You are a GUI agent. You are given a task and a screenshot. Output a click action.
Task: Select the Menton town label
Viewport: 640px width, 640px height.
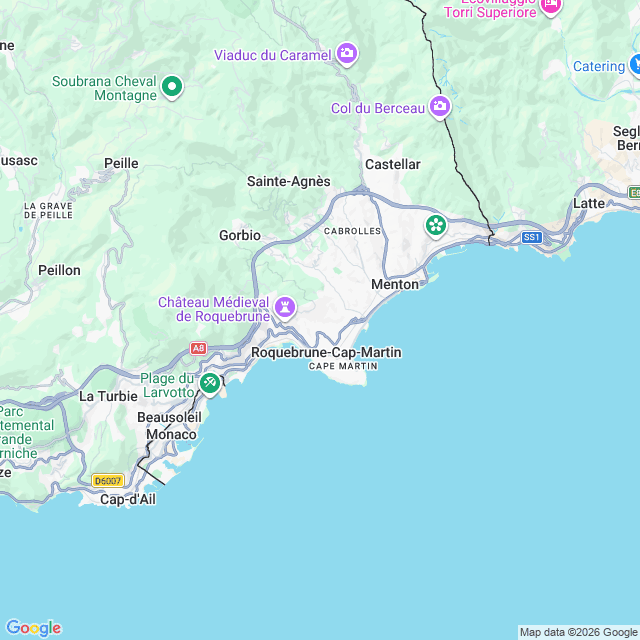tap(395, 284)
